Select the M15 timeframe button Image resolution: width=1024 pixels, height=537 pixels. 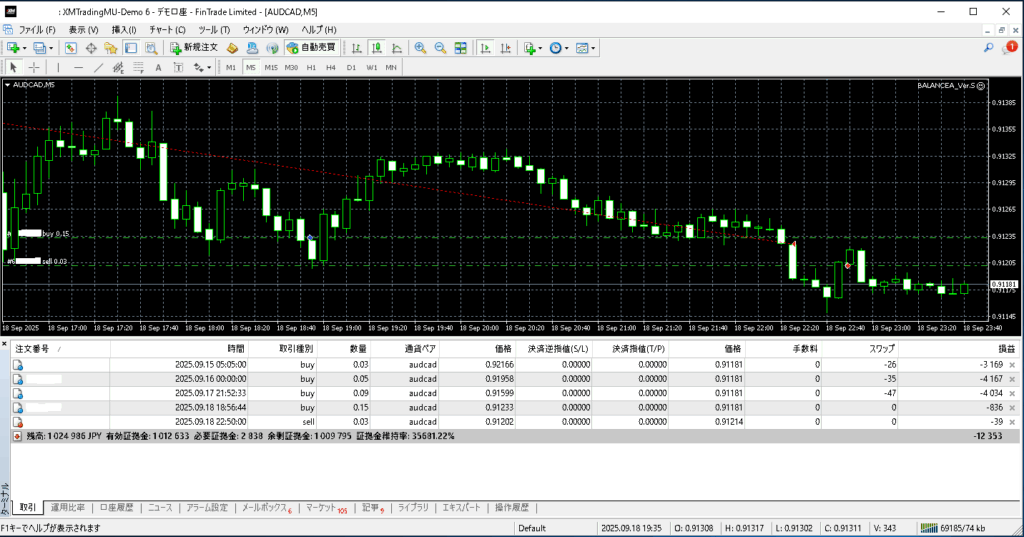270,67
